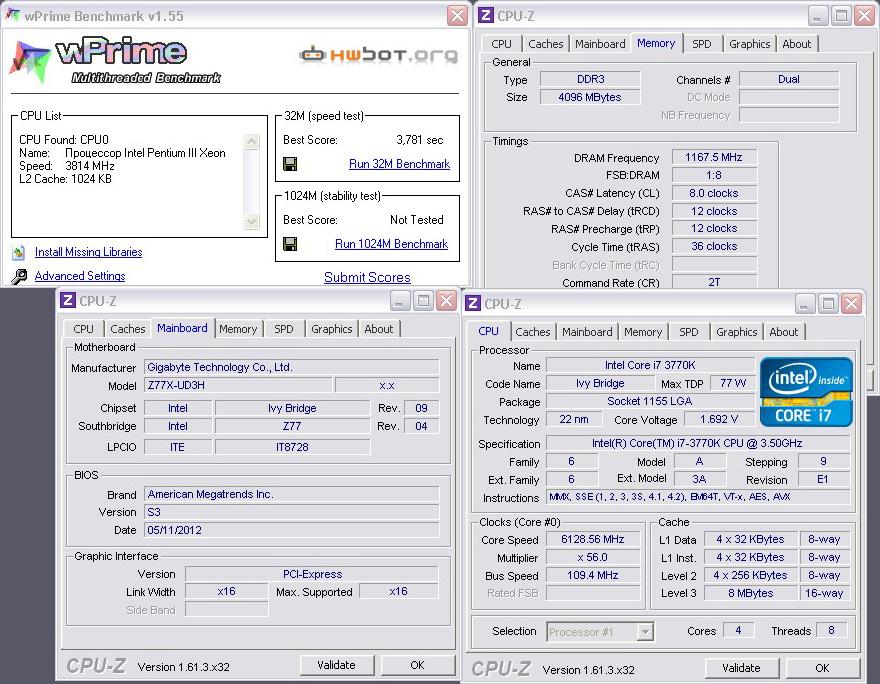Close the CPU-Z CPU window
This screenshot has width=880, height=684.
(x=851, y=304)
